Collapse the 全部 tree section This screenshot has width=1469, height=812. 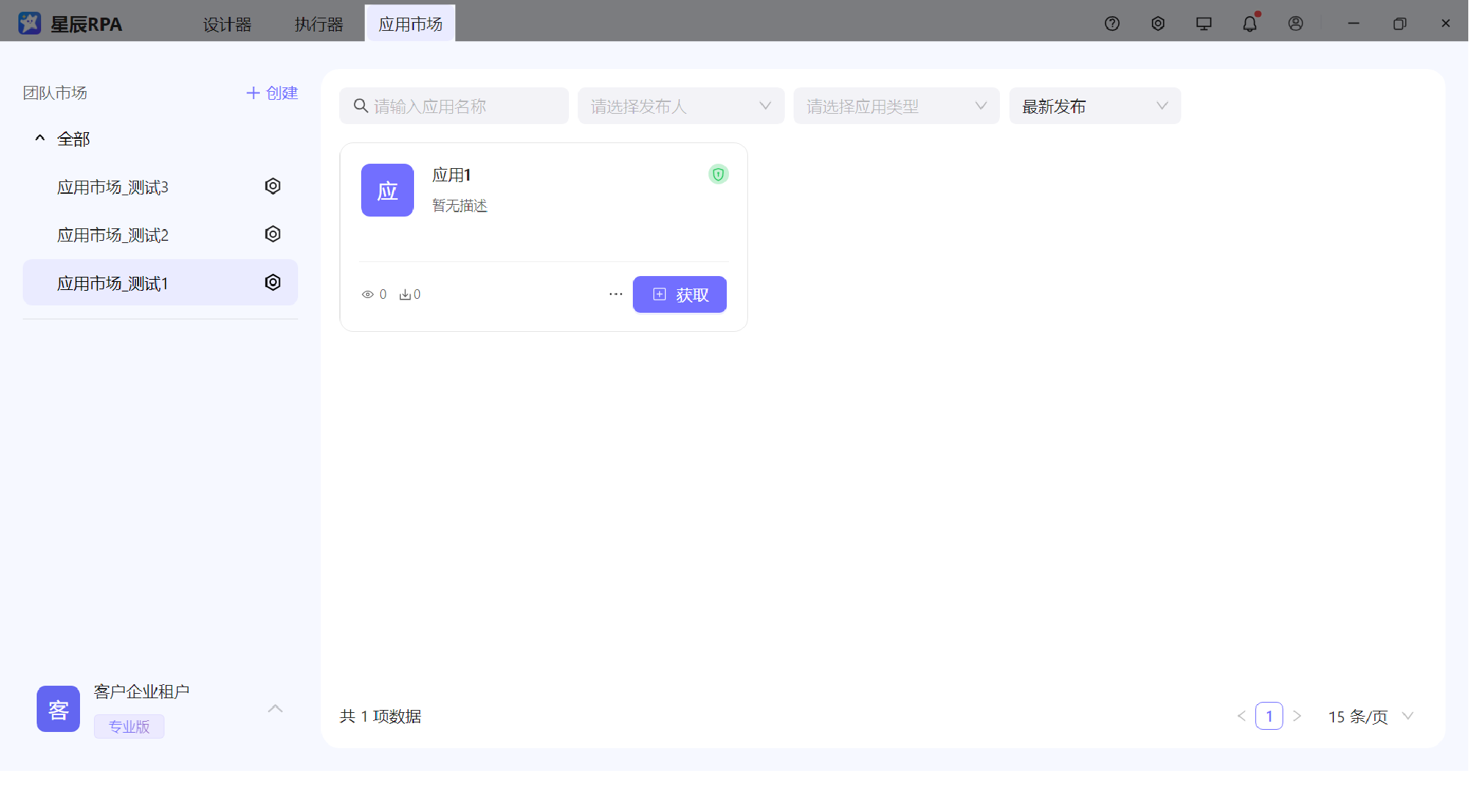point(40,138)
